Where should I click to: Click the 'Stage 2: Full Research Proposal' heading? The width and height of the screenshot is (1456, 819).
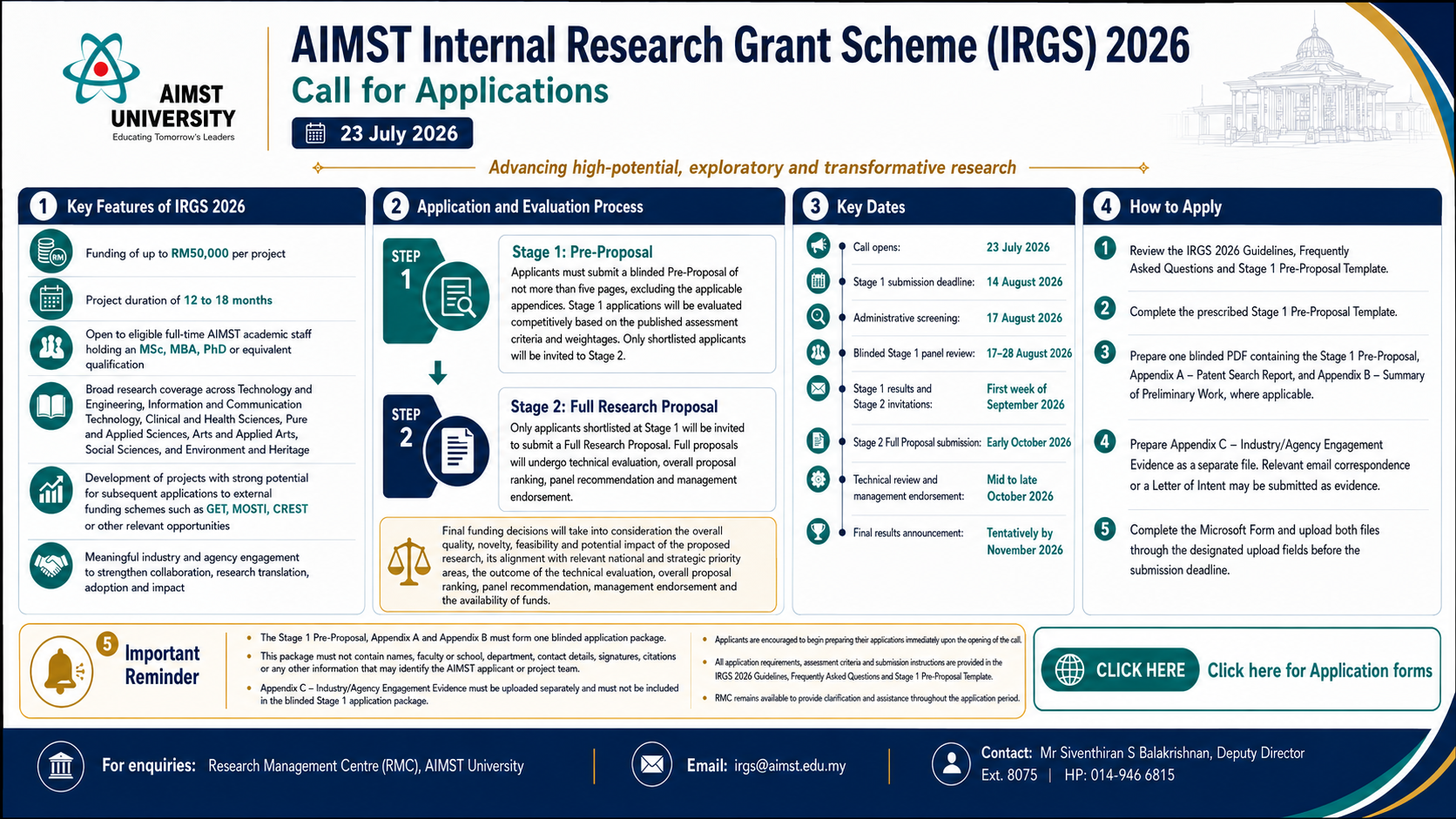pos(614,406)
